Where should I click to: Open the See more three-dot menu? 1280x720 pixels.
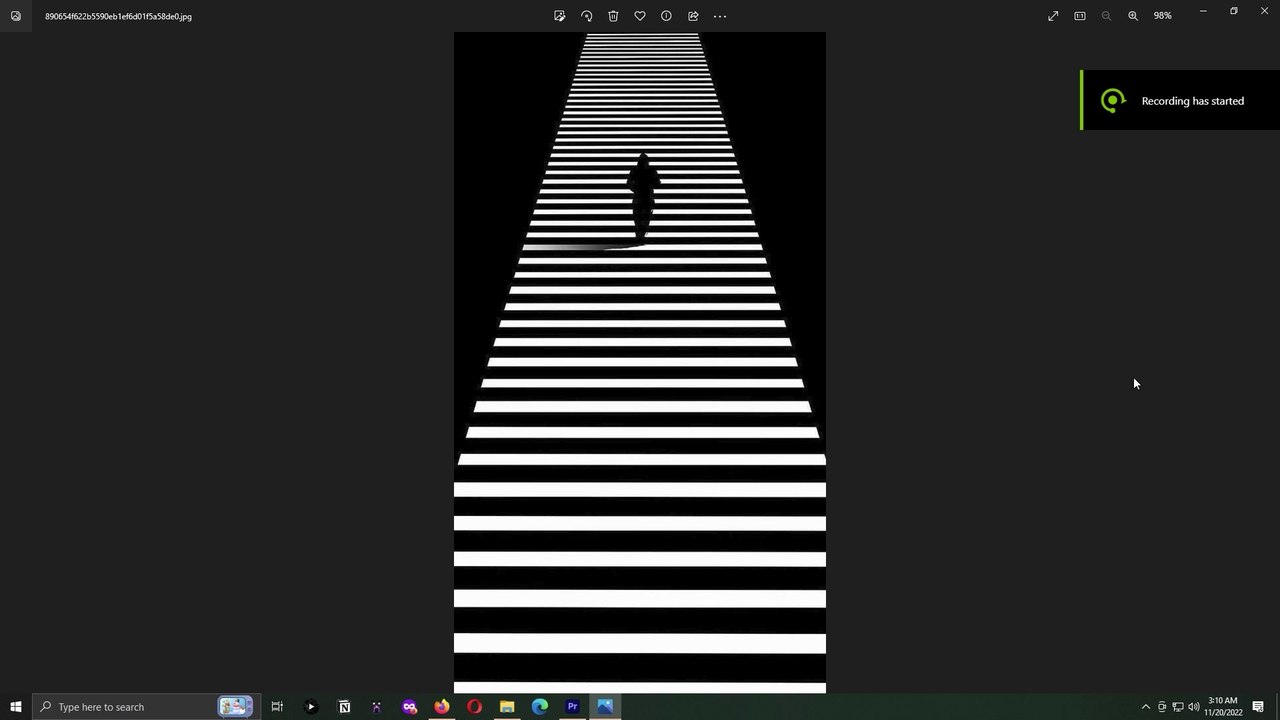pos(720,16)
